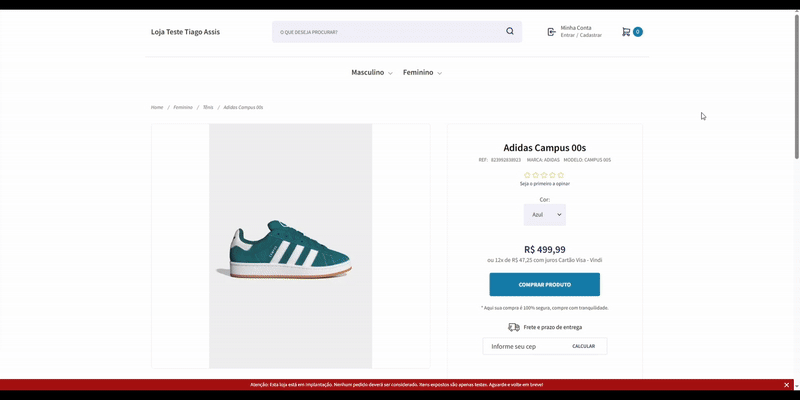
Task: Click the Adidas Campus 00s product title
Action: point(544,148)
